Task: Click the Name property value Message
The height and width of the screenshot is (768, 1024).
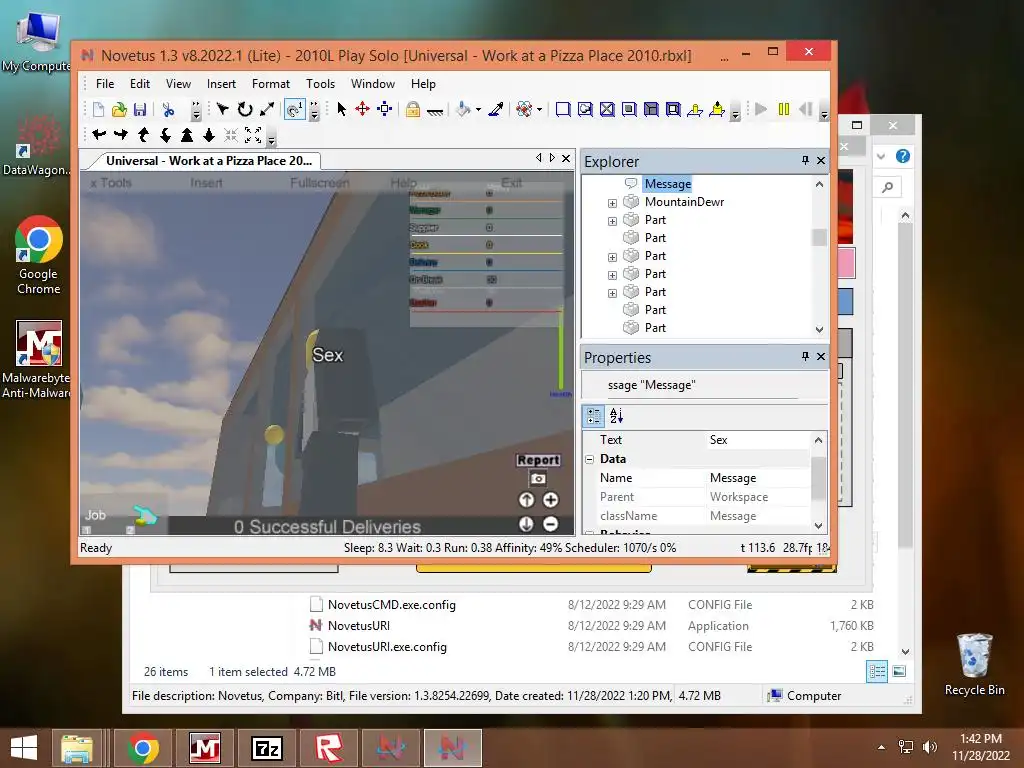Action: (758, 478)
